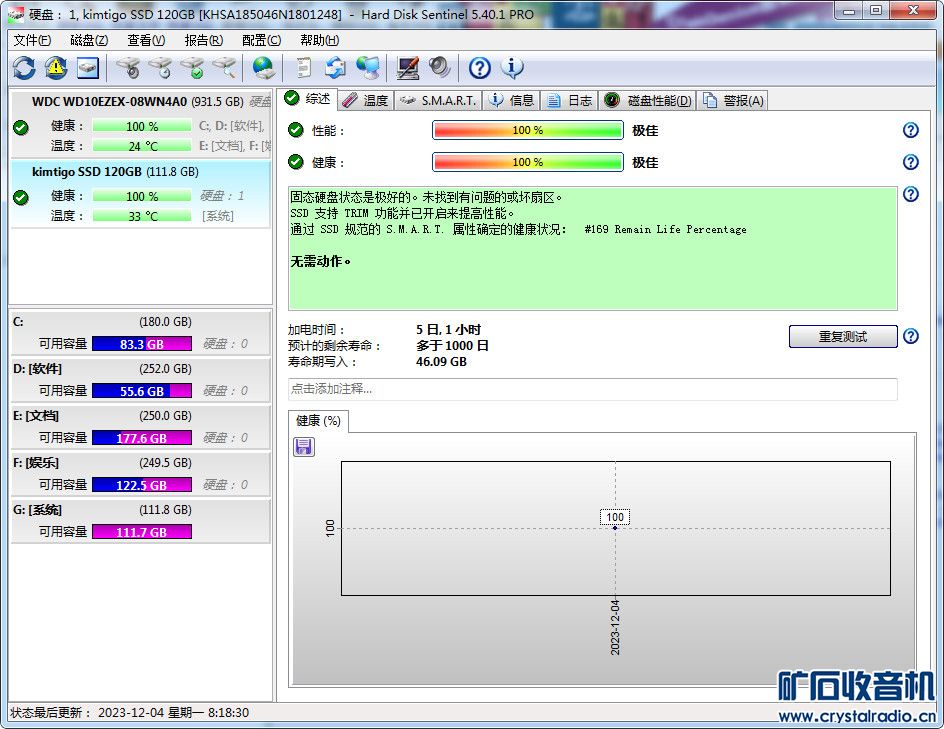Screen dimensions: 944x729
Task: Open the 报告 menu
Action: [203, 40]
